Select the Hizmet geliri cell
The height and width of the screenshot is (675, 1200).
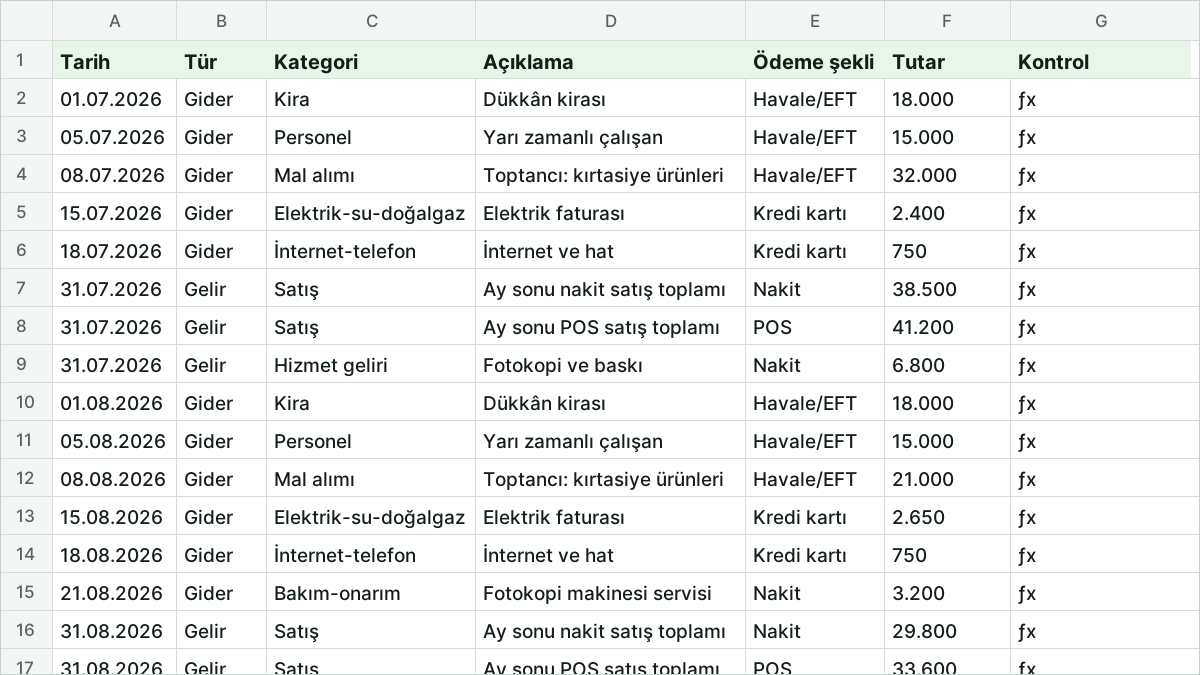(x=371, y=365)
